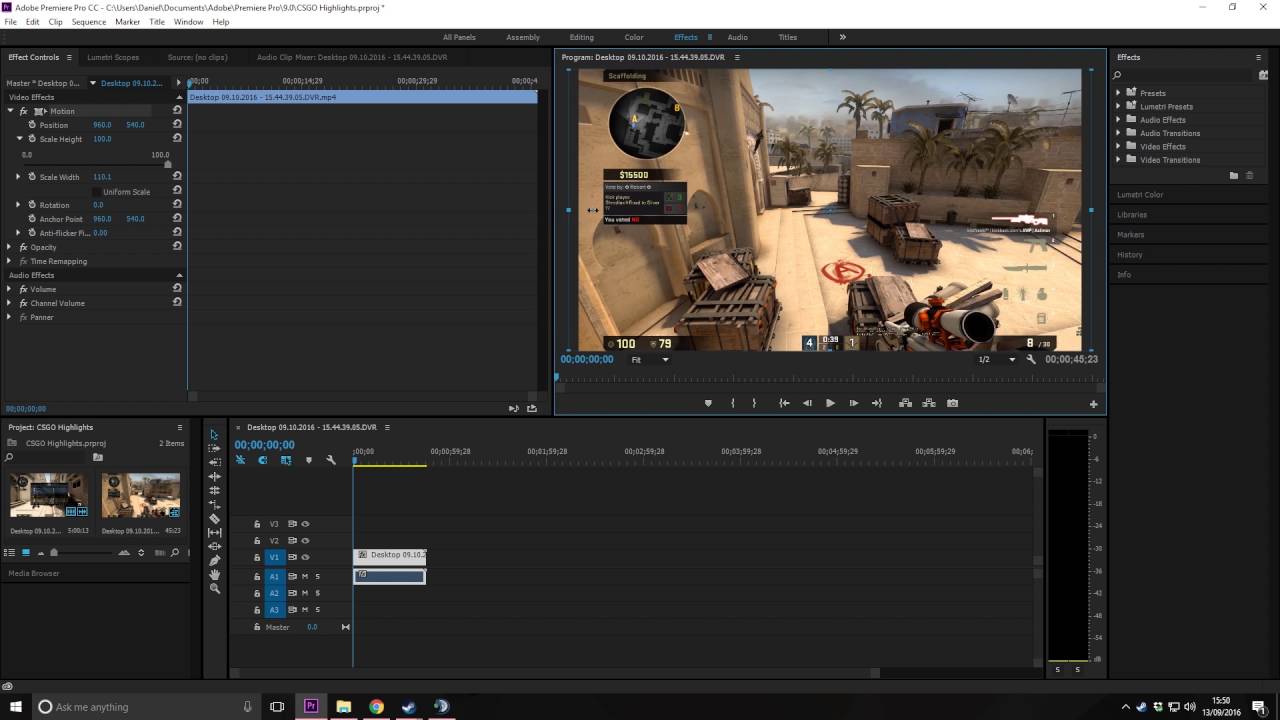1280x720 pixels.
Task: Mark Out point in Program monitor
Action: click(754, 403)
